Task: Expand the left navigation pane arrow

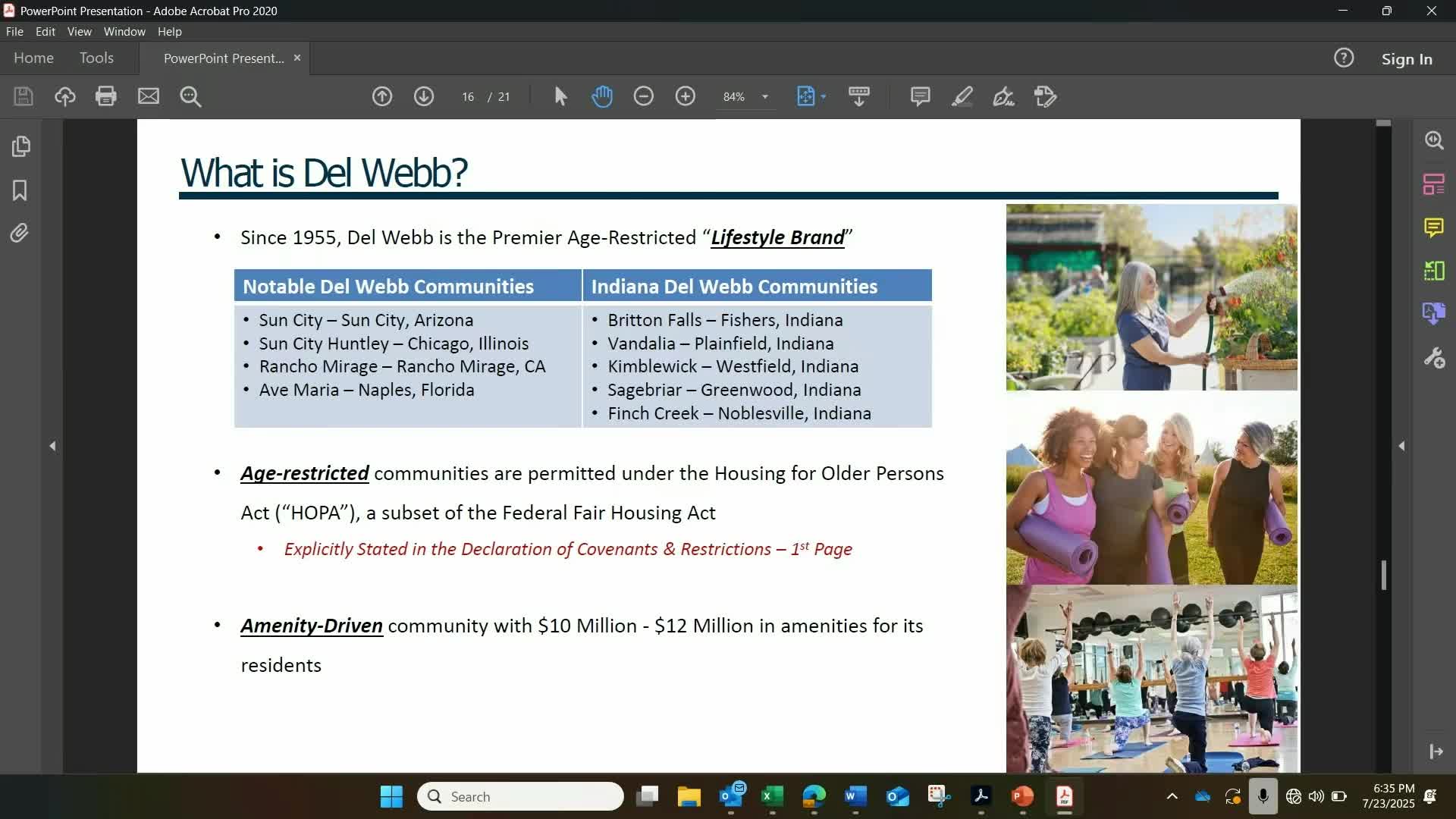Action: tap(52, 446)
